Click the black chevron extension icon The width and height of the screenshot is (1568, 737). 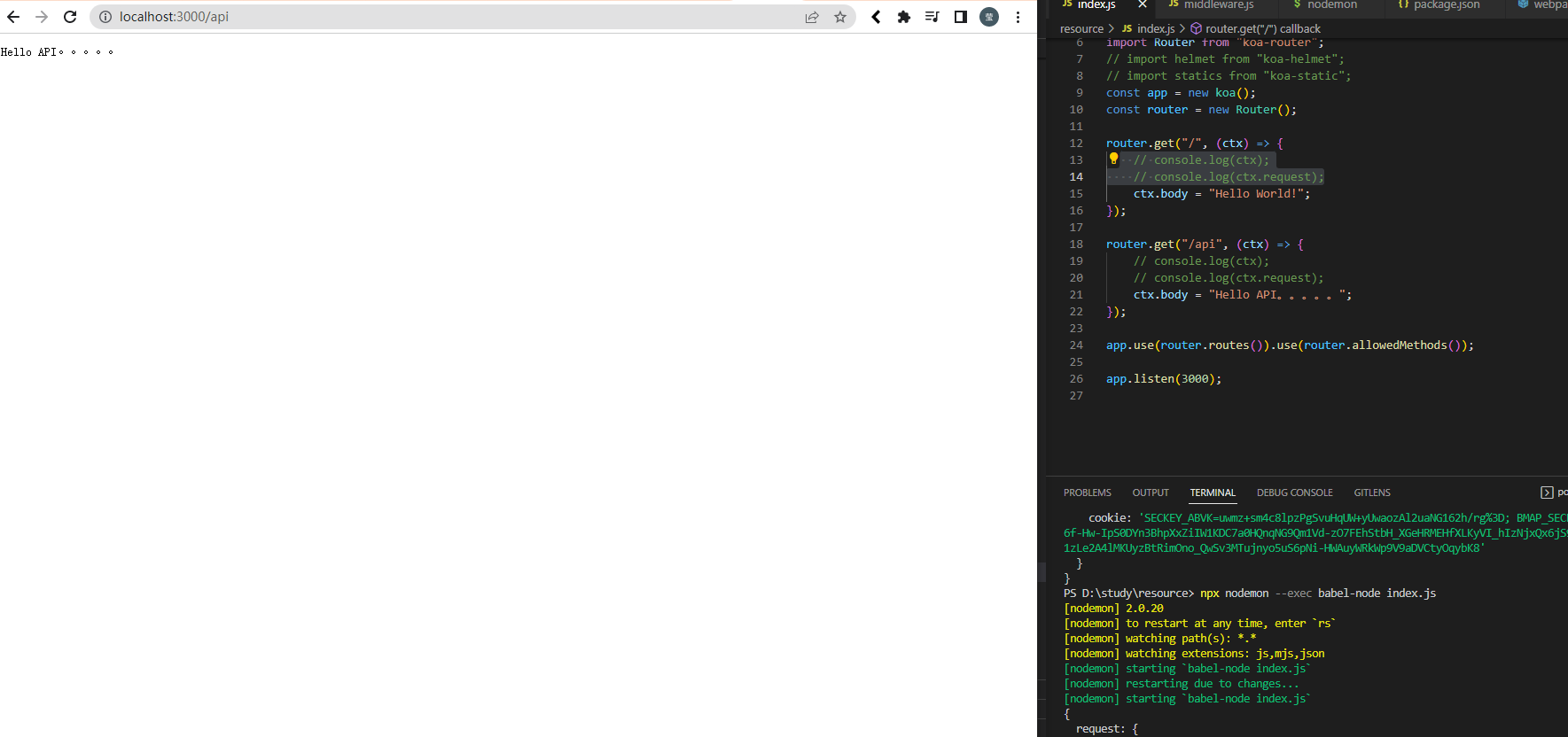pyautogui.click(x=876, y=17)
